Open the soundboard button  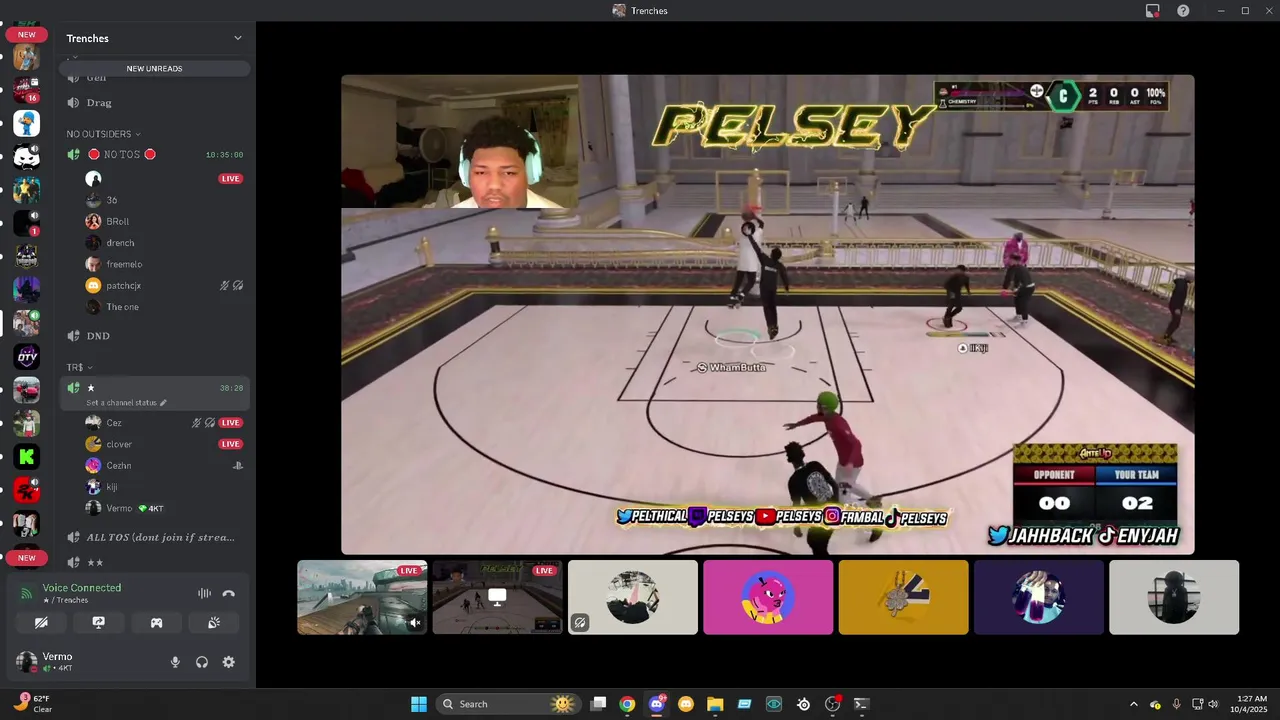point(214,622)
